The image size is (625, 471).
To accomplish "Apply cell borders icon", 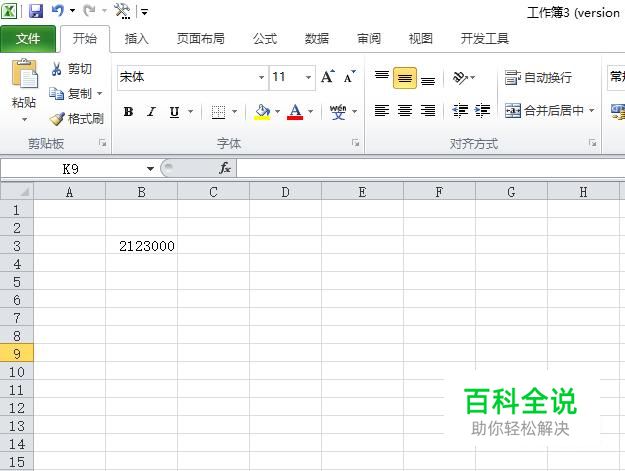I will coord(218,112).
